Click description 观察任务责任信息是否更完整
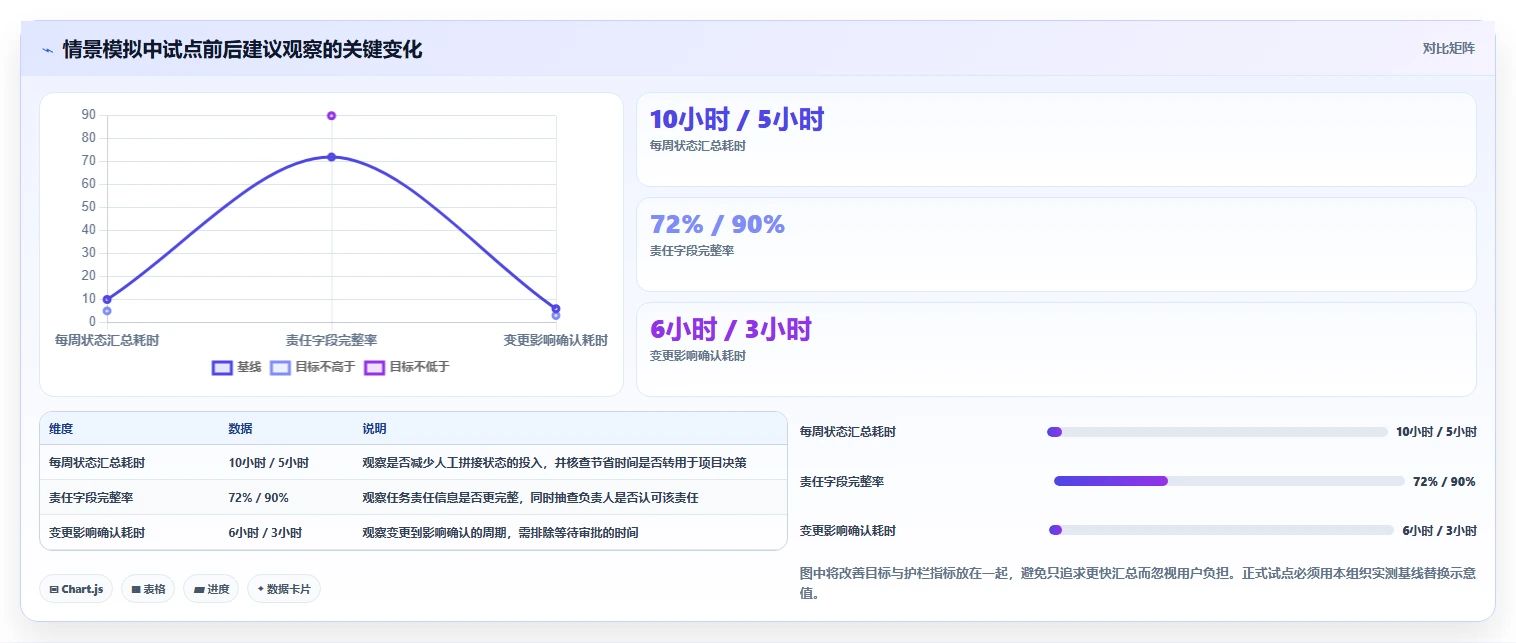This screenshot has width=1516, height=643. [x=530, y=498]
